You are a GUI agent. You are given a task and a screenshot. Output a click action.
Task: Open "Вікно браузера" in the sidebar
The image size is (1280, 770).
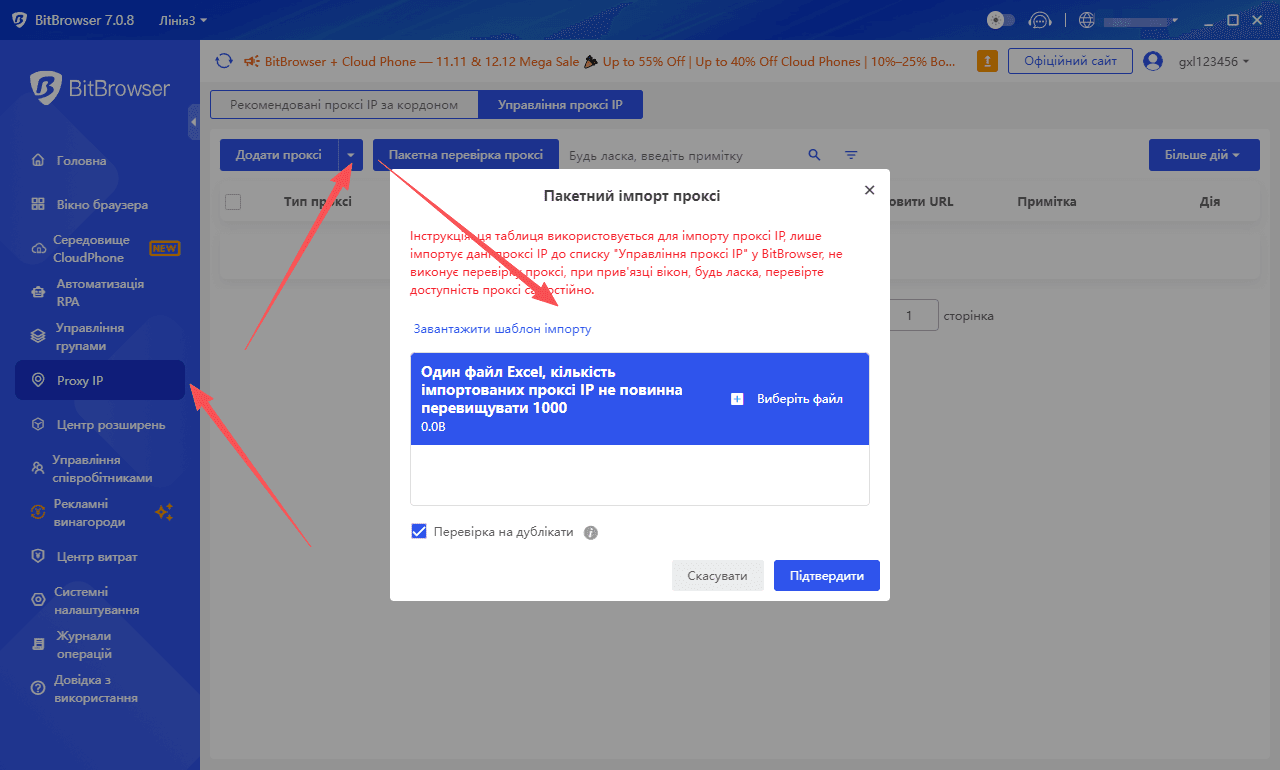tap(102, 205)
